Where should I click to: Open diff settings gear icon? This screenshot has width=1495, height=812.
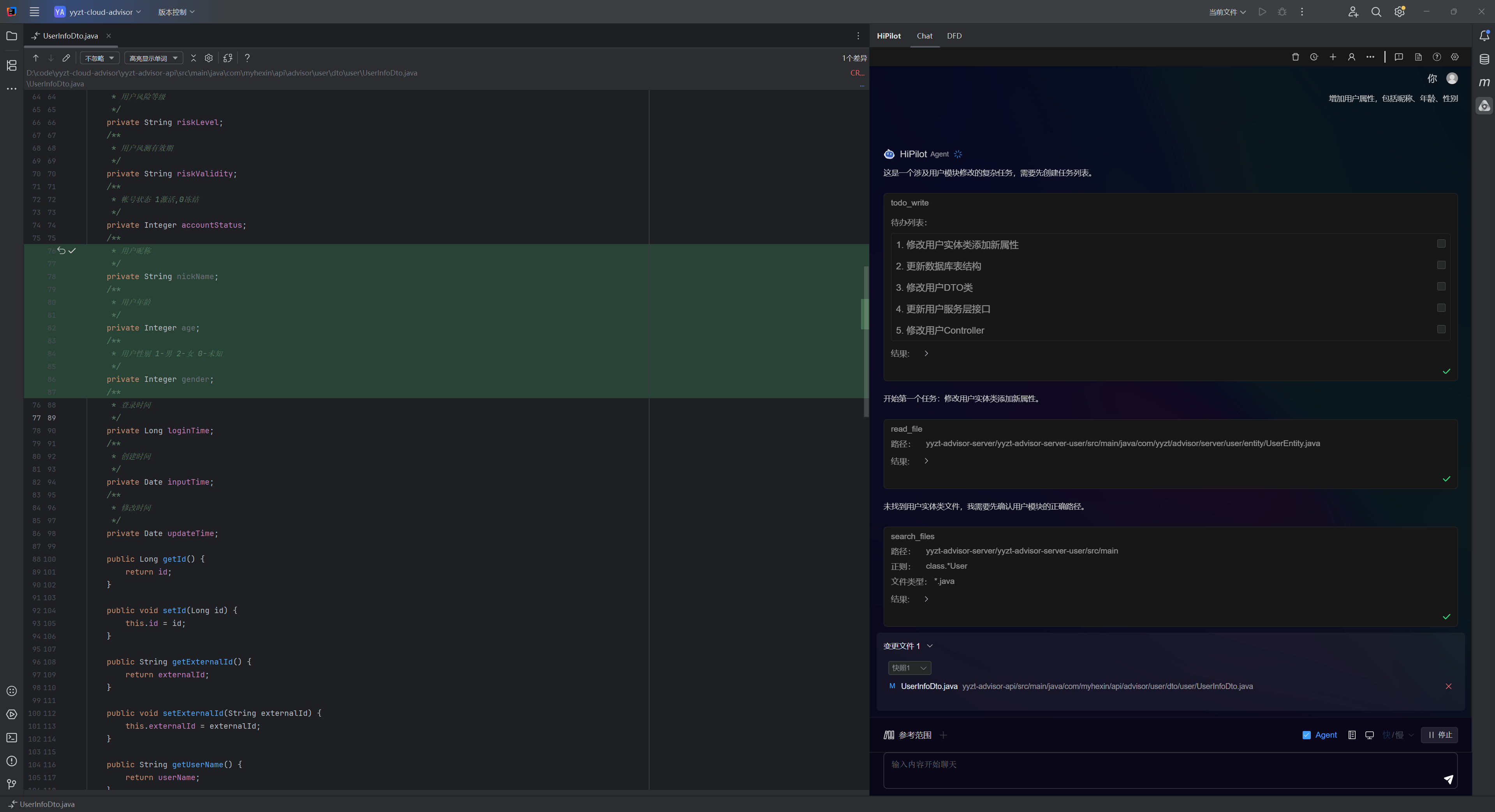(x=209, y=58)
